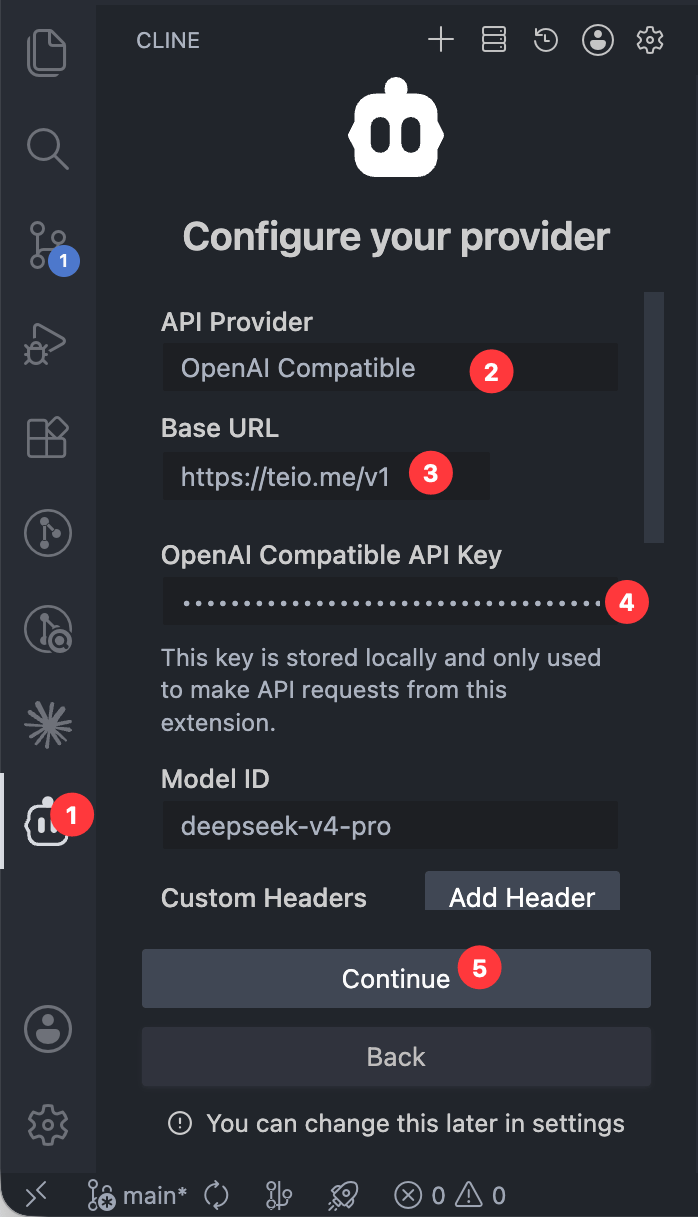Click the main* branch in status bar
698x1217 pixels.
[137, 1194]
